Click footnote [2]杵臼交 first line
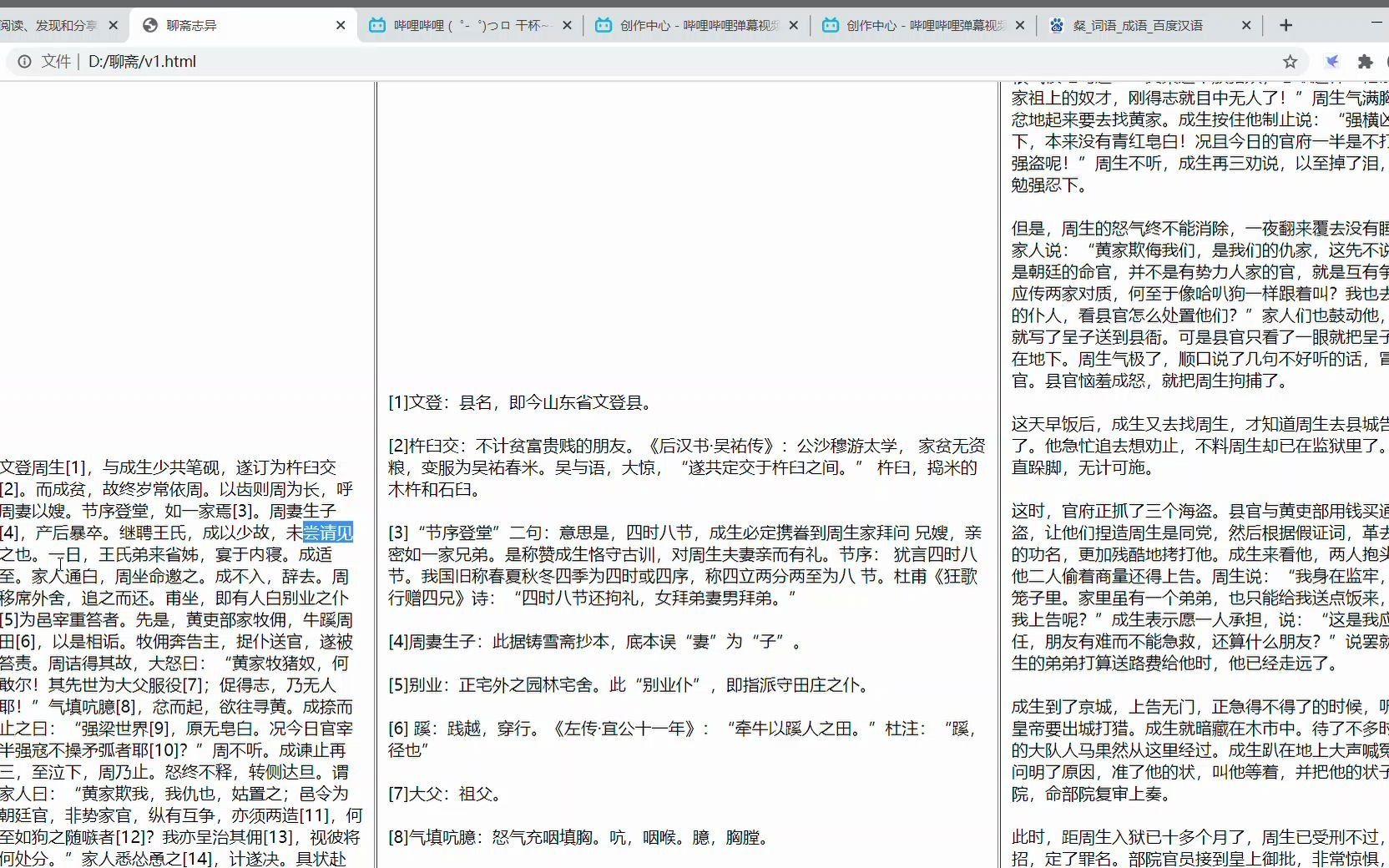Image resolution: width=1389 pixels, height=868 pixels. point(687,446)
